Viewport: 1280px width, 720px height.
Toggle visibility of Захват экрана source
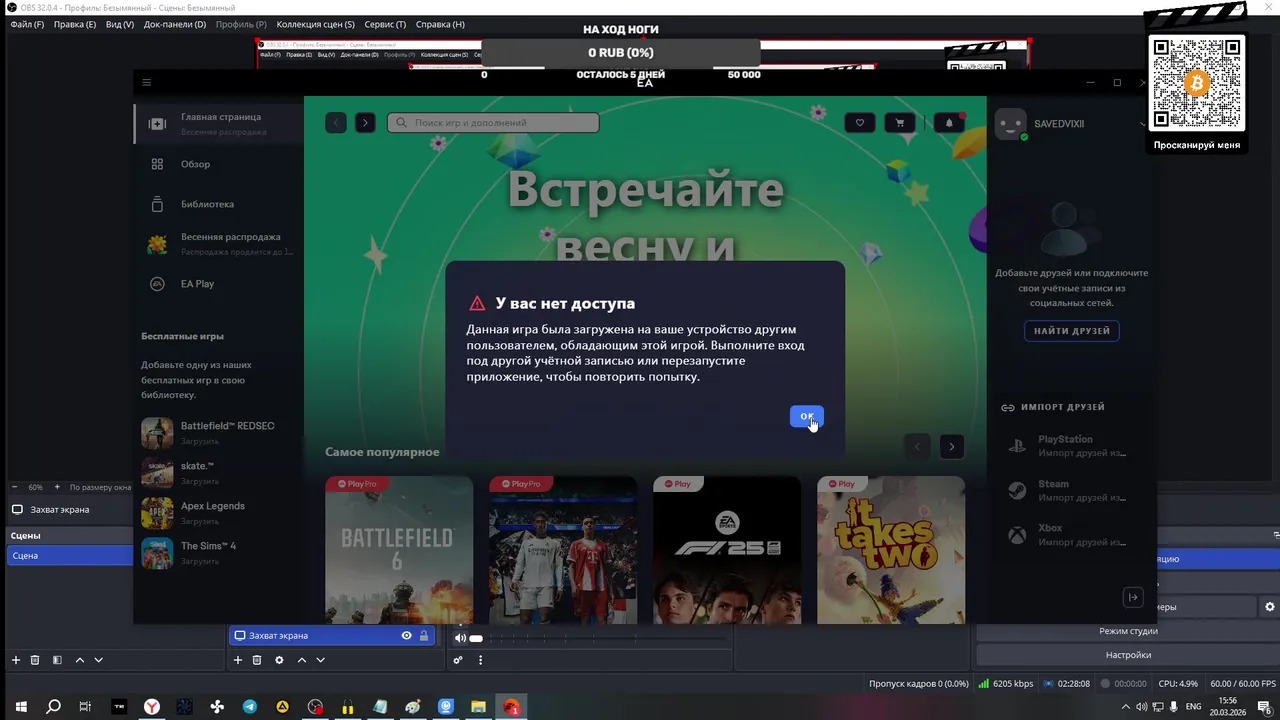[x=406, y=635]
